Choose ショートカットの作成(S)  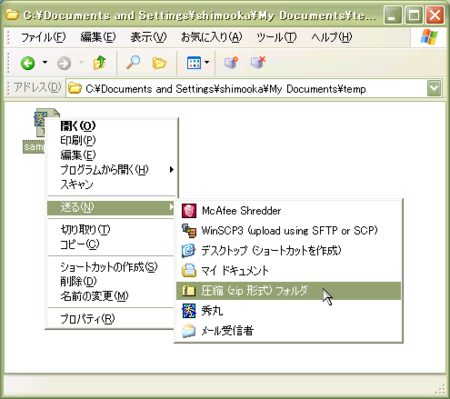tap(111, 267)
